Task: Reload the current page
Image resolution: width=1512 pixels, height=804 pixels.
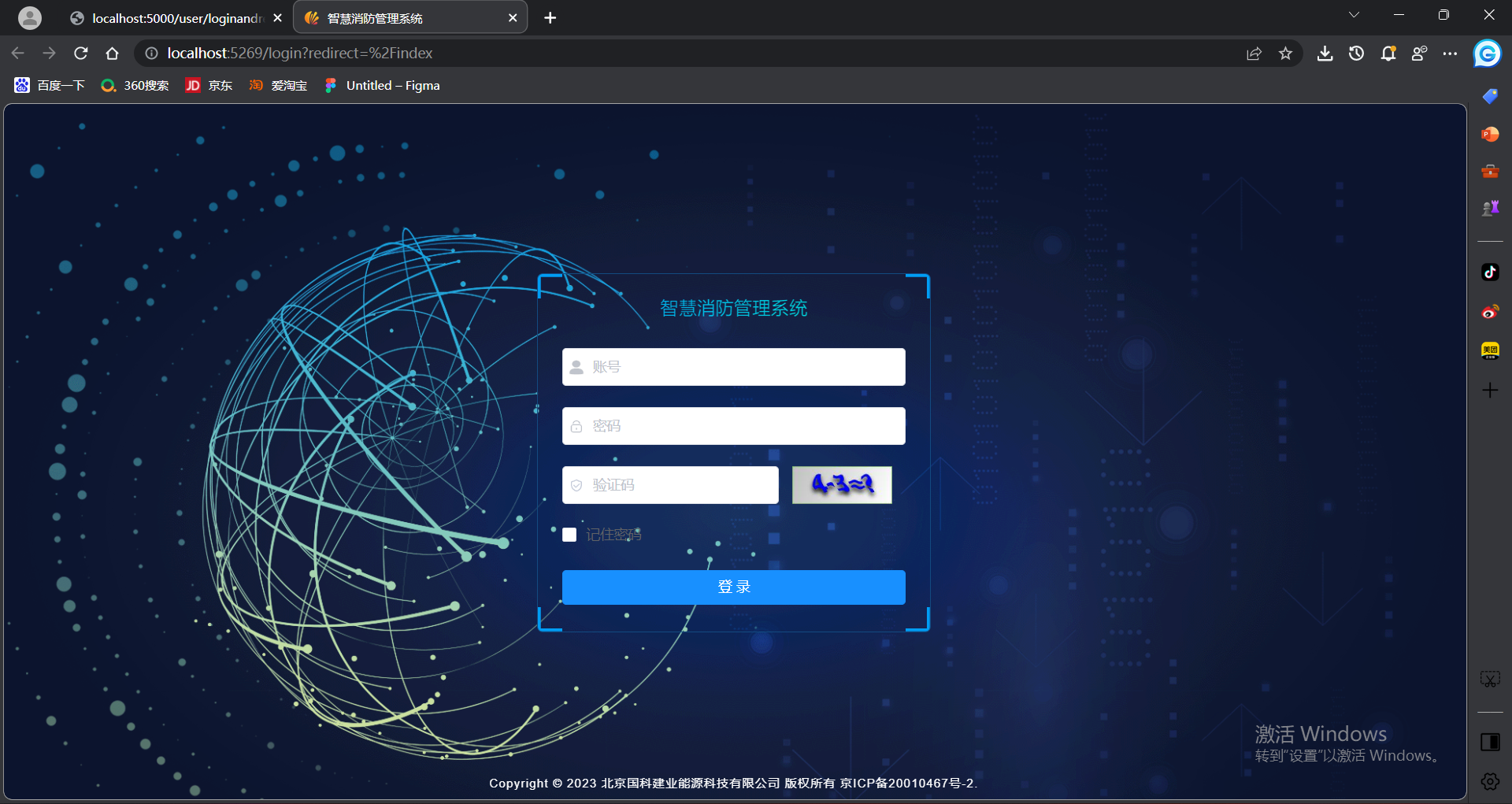Action: click(x=80, y=53)
